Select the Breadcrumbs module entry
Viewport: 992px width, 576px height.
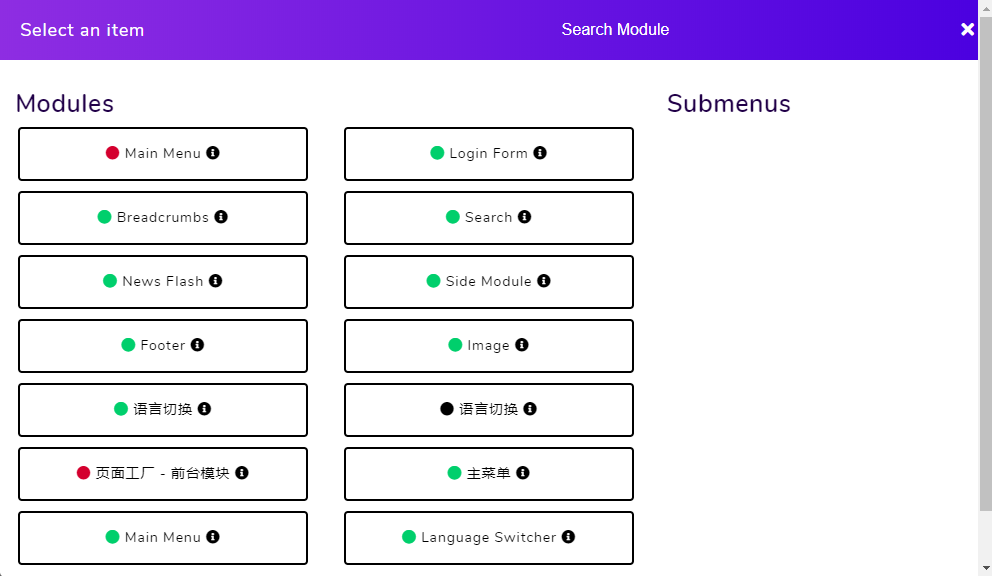pyautogui.click(x=163, y=217)
